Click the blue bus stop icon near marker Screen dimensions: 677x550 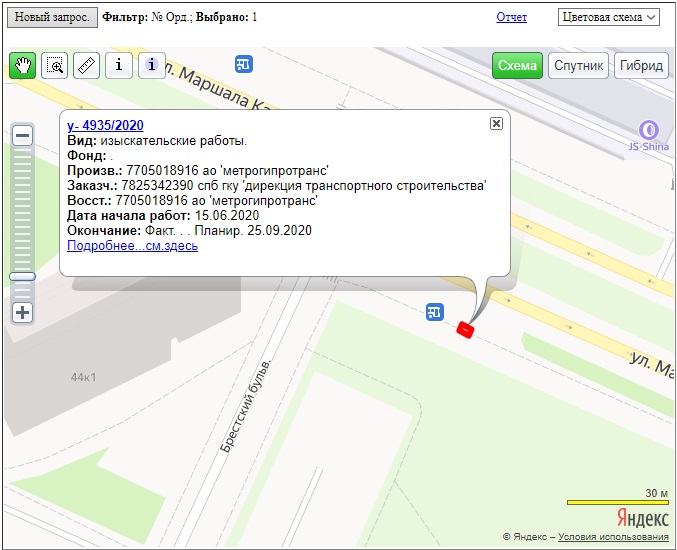434,312
